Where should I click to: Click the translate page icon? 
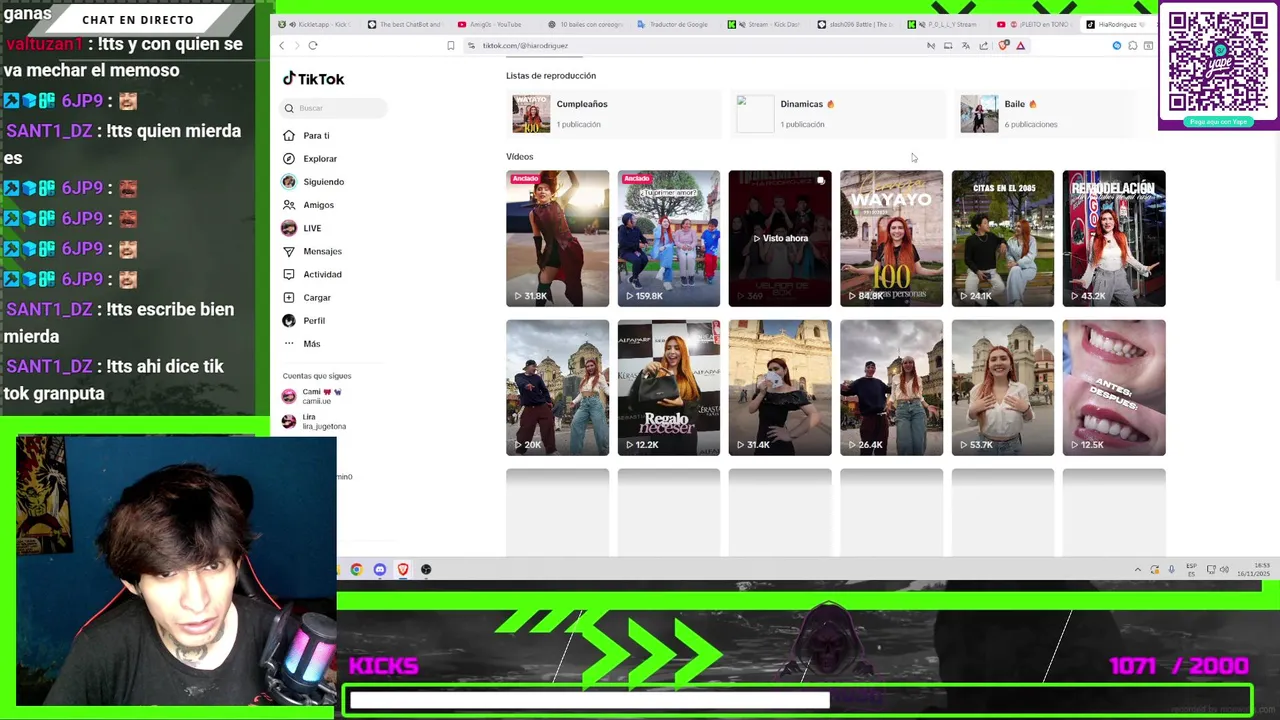click(x=966, y=45)
